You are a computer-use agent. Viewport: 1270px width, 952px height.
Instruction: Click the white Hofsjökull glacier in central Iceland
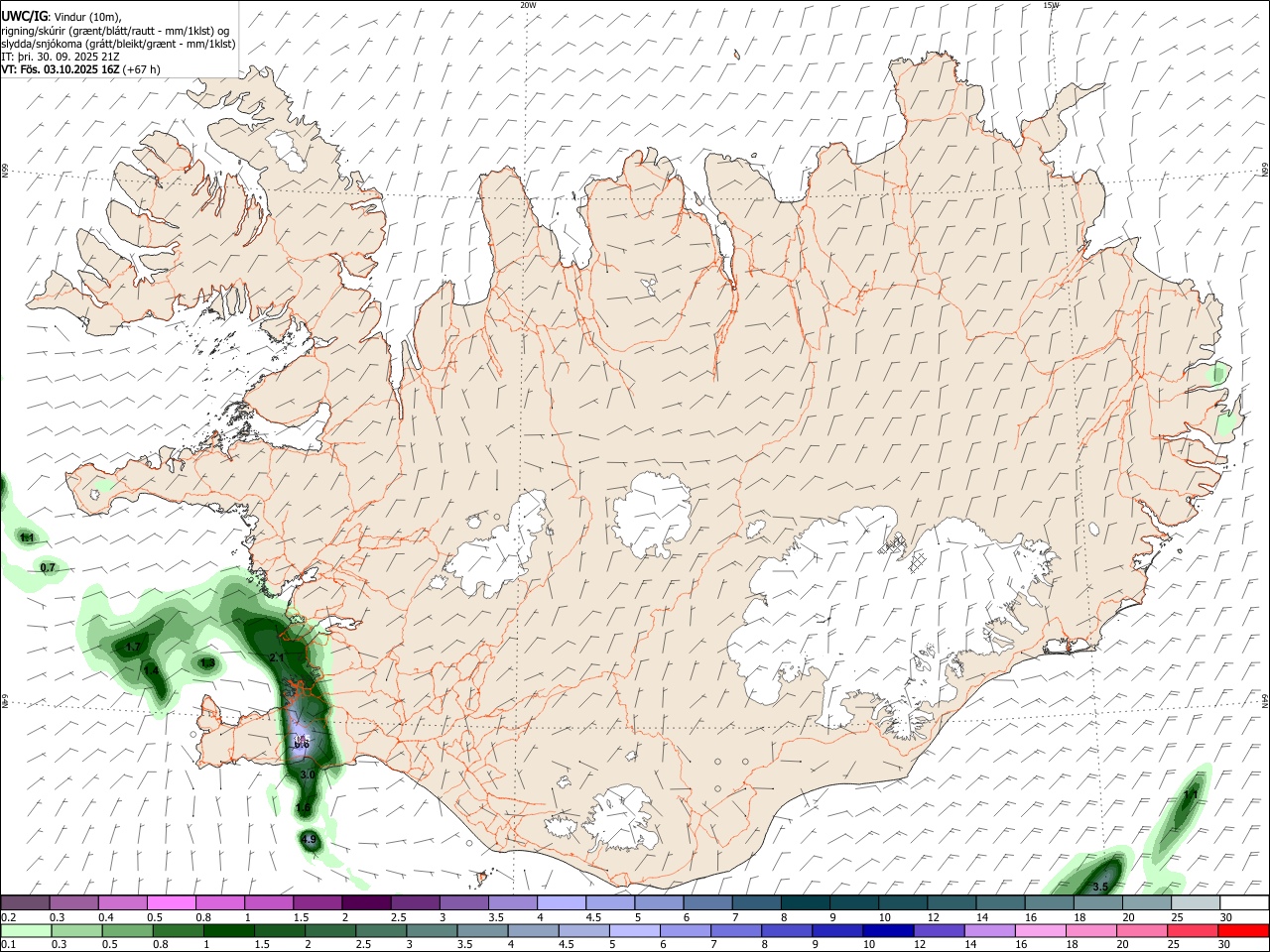652,514
